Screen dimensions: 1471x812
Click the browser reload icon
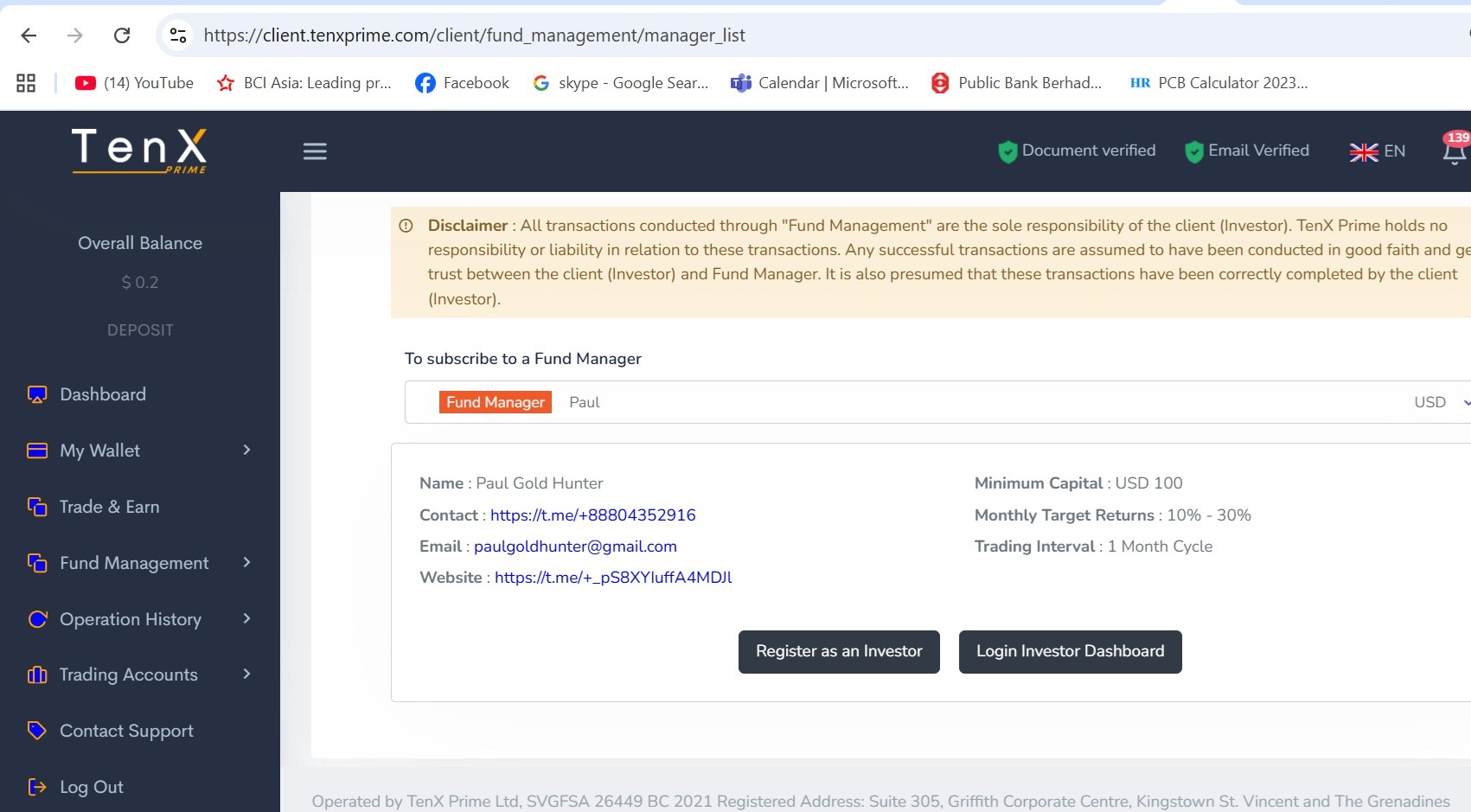tap(122, 35)
